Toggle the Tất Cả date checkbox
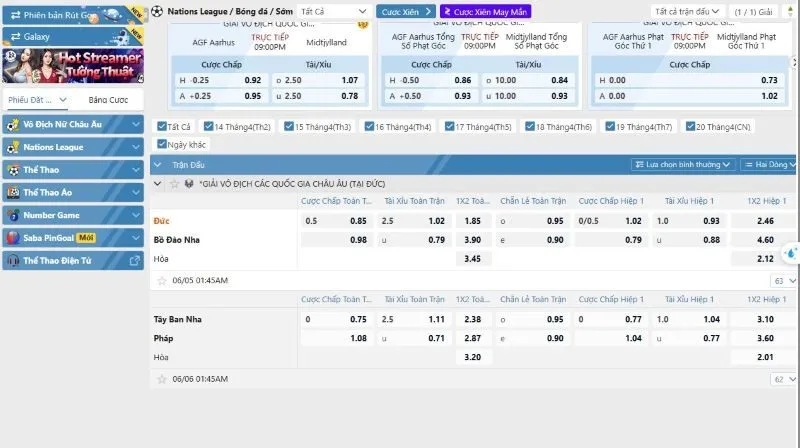This screenshot has height=448, width=800. pyautogui.click(x=162, y=127)
